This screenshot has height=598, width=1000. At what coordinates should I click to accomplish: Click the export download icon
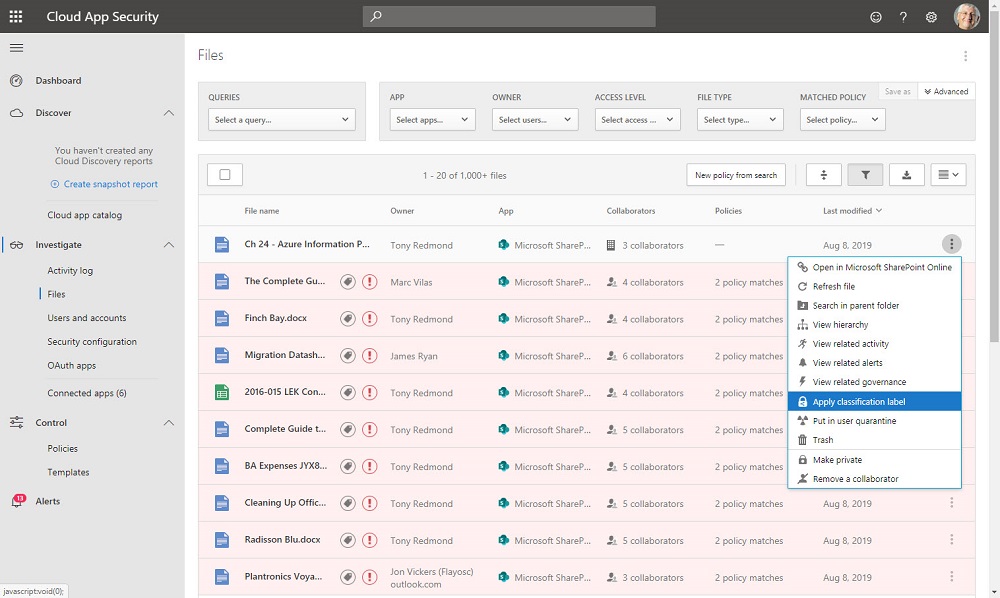[x=906, y=175]
